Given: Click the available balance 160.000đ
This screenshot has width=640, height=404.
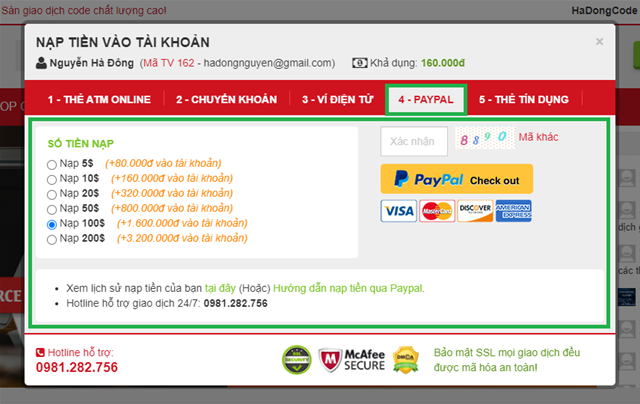Looking at the screenshot, I should [x=443, y=63].
